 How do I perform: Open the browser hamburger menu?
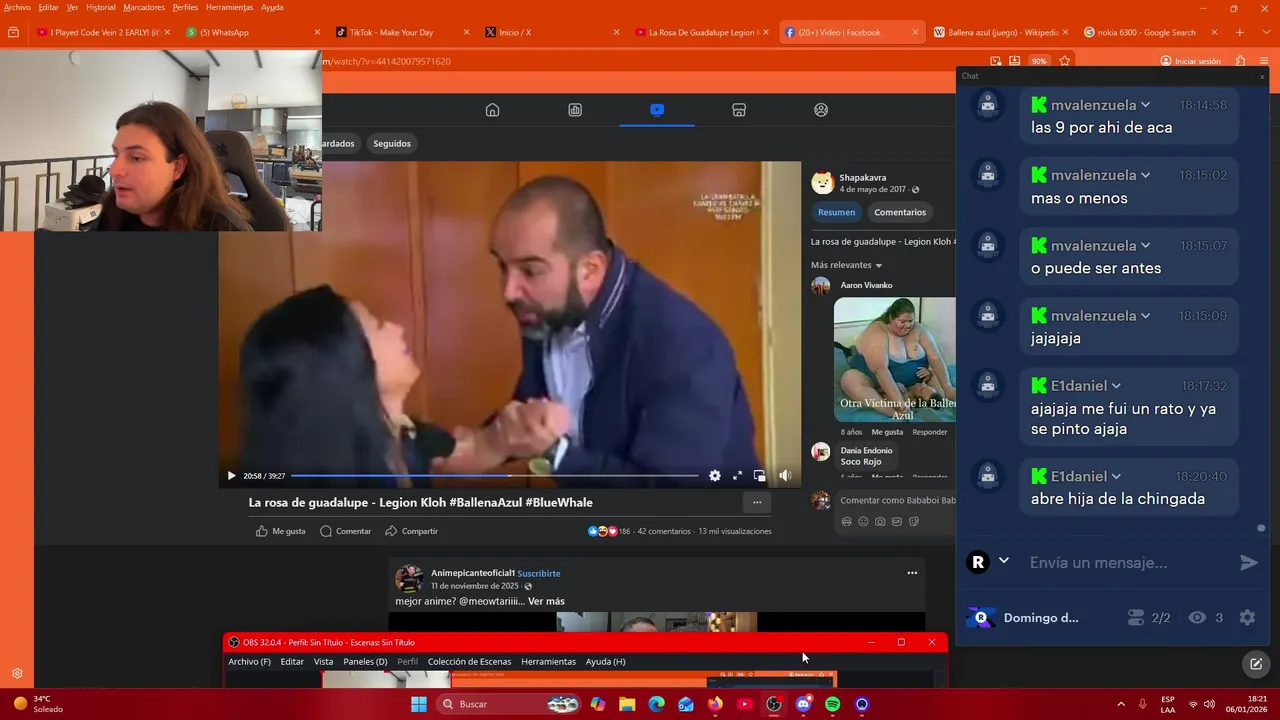coord(1264,61)
